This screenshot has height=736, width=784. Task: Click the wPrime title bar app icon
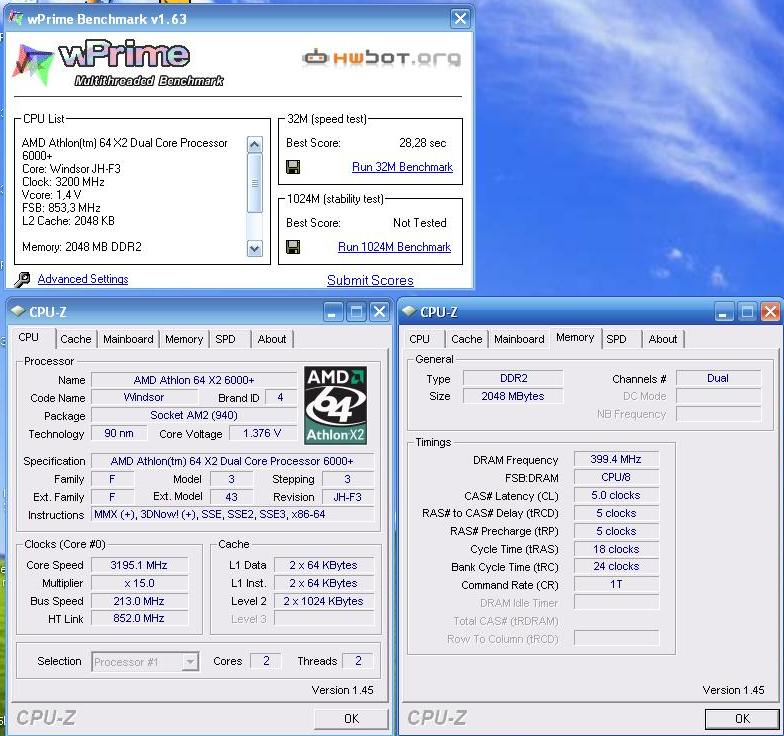pyautogui.click(x=16, y=18)
